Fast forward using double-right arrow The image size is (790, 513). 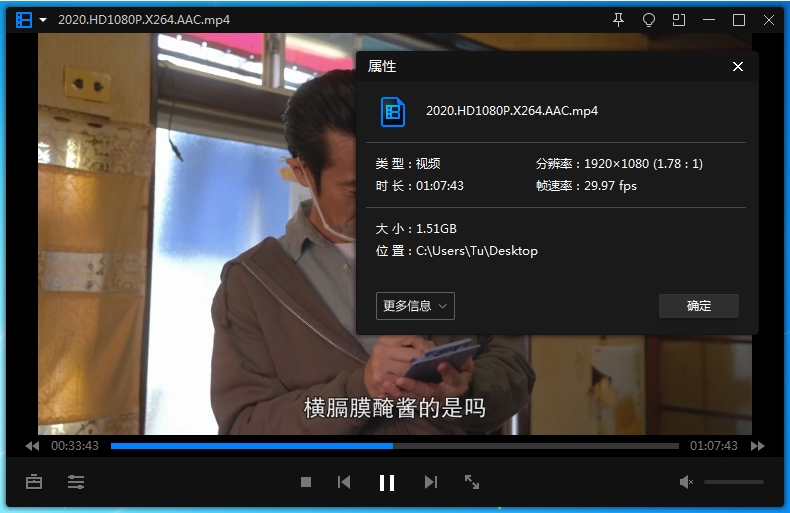tap(758, 446)
